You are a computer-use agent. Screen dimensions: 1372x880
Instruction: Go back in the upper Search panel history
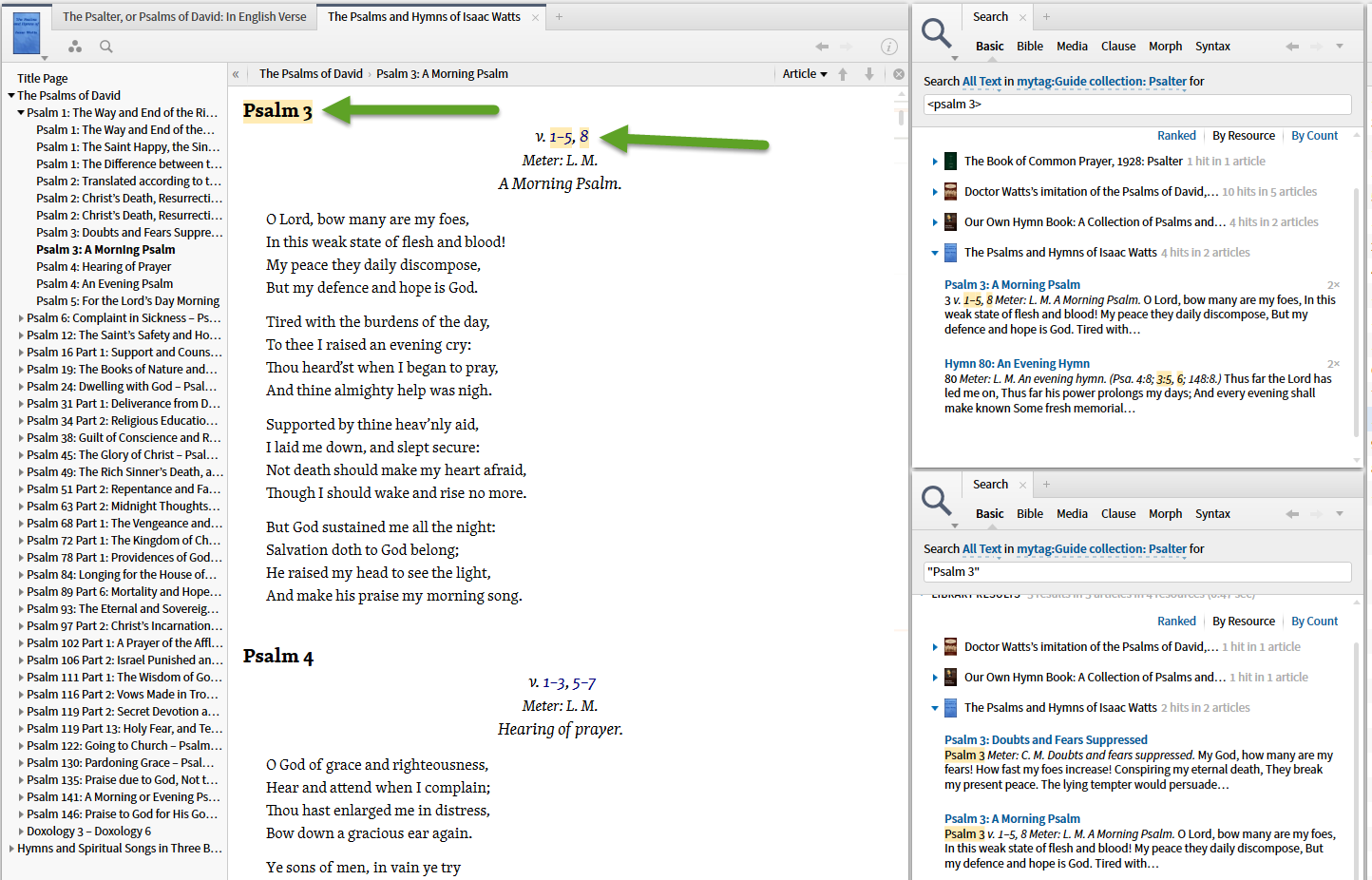(1292, 46)
